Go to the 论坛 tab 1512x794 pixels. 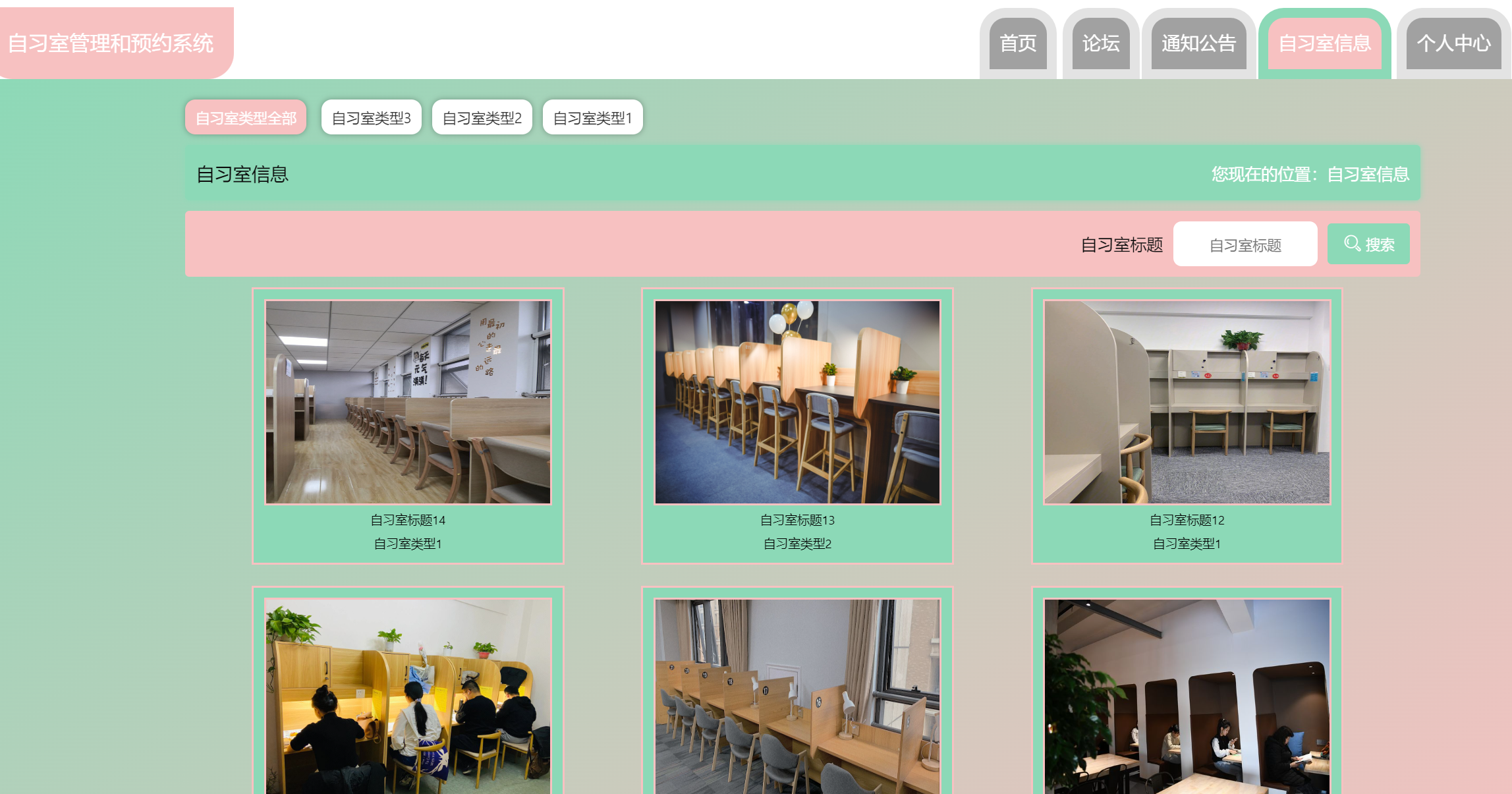pos(1101,43)
